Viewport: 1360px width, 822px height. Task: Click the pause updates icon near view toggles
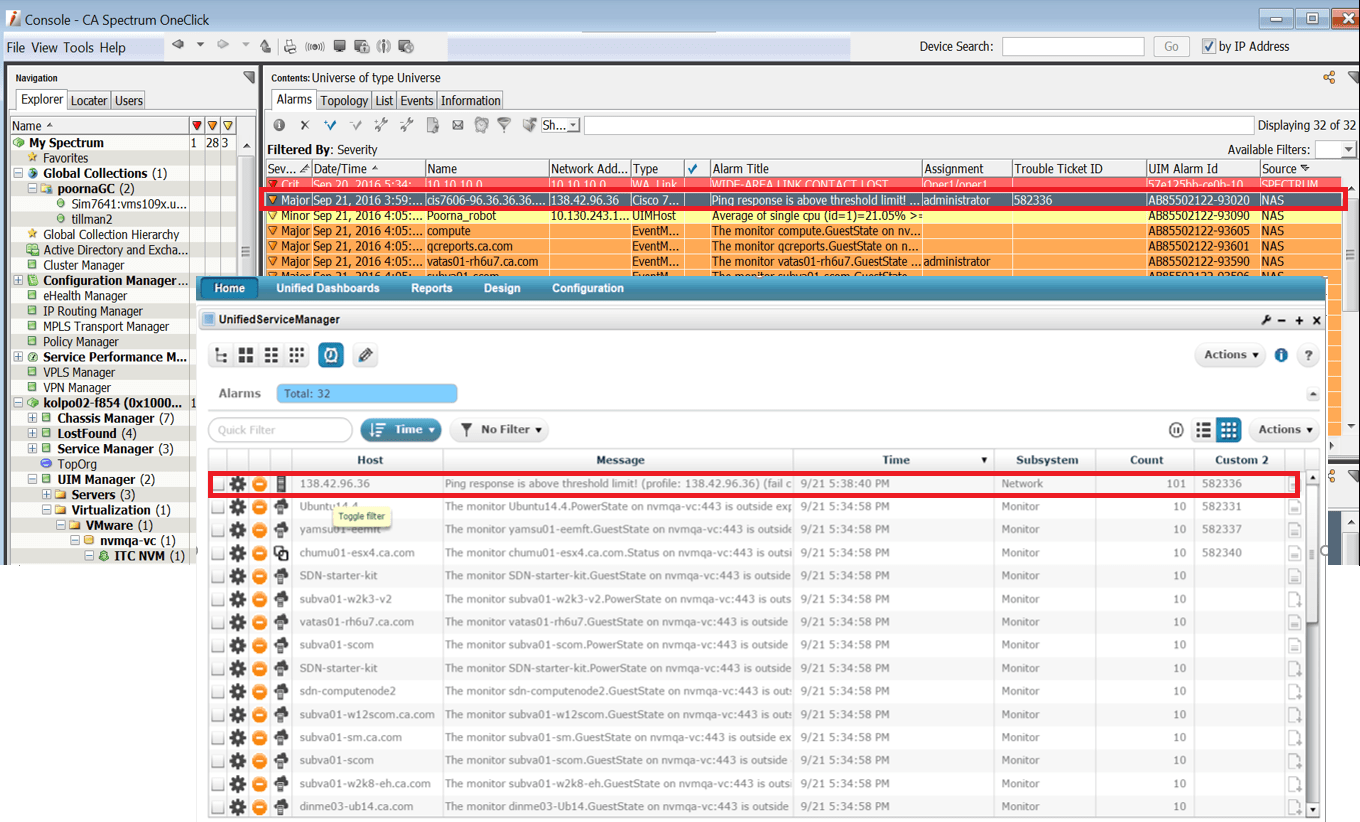coord(1176,429)
